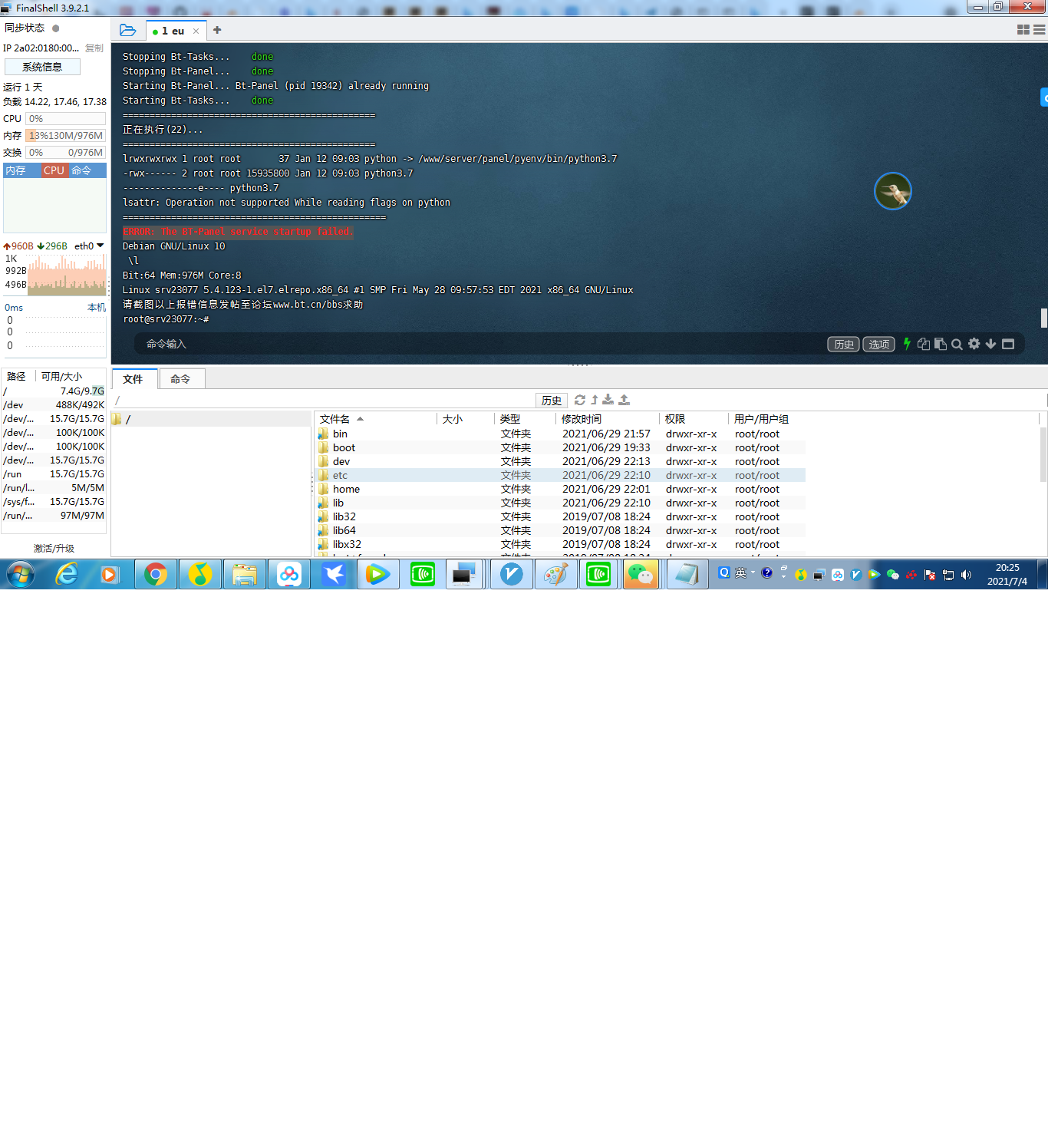Toggle terminal fullscreen window icon
Image resolution: width=1048 pixels, height=1148 pixels.
1008,344
